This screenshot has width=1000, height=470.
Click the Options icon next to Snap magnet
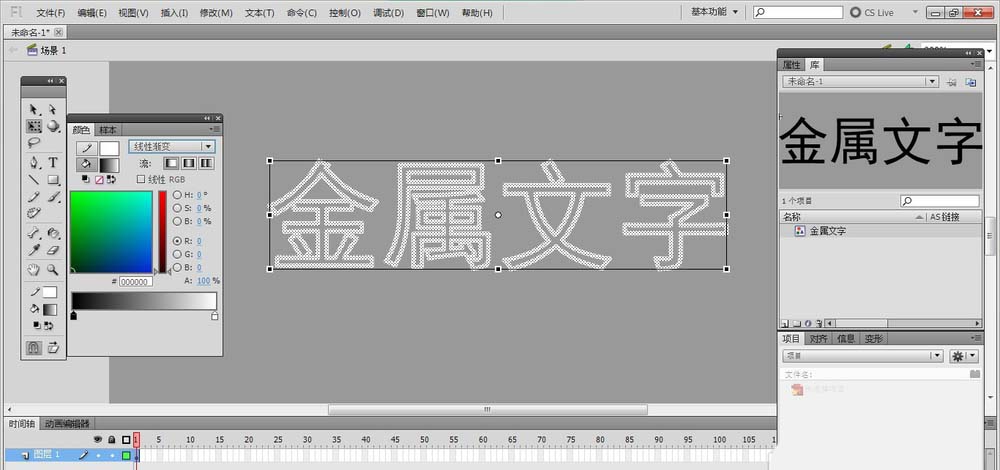tap(53, 348)
